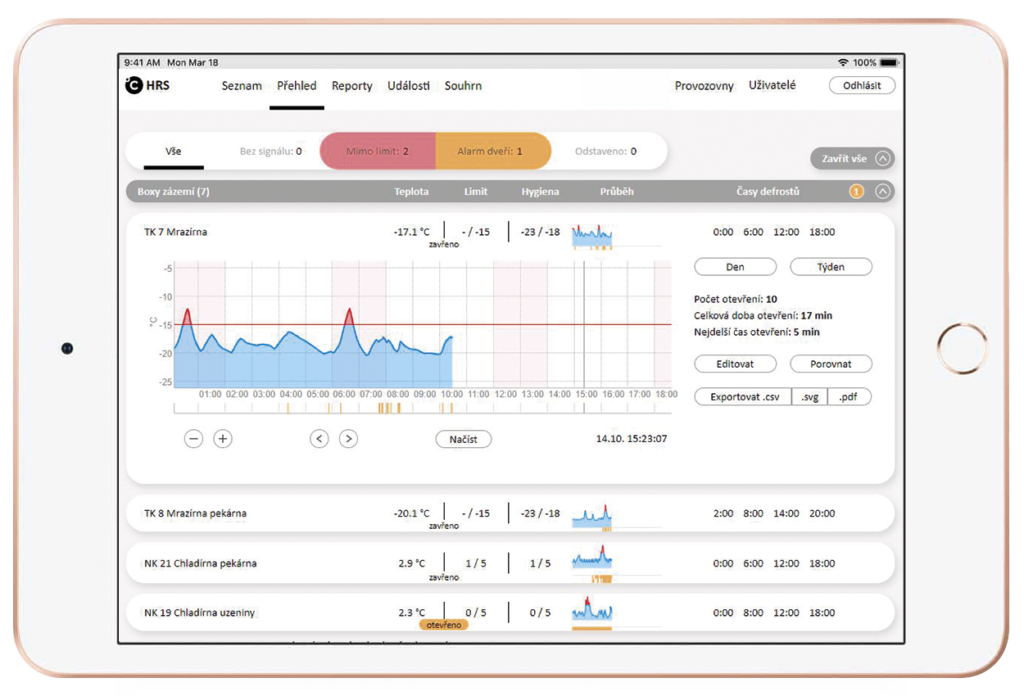Collapse the Boxy zázemí section chevron
Image resolution: width=1024 pixels, height=696 pixels.
point(883,191)
